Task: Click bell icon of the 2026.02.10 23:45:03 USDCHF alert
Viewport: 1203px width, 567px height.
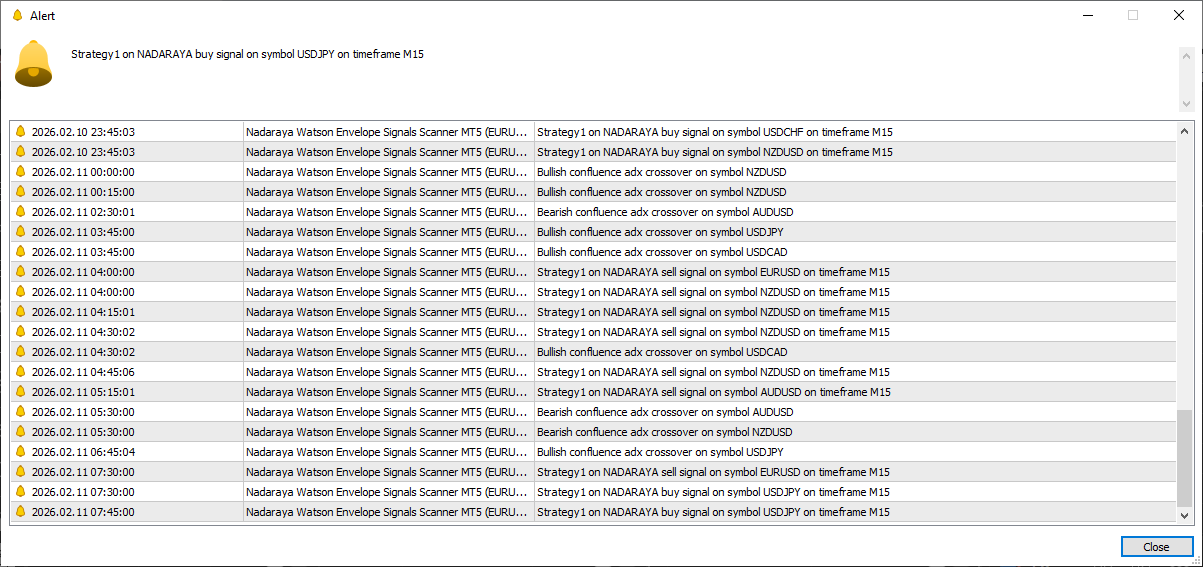Action: tap(19, 132)
